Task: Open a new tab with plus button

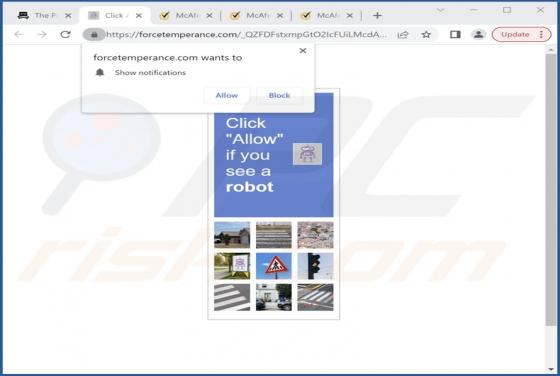Action: coord(378,16)
